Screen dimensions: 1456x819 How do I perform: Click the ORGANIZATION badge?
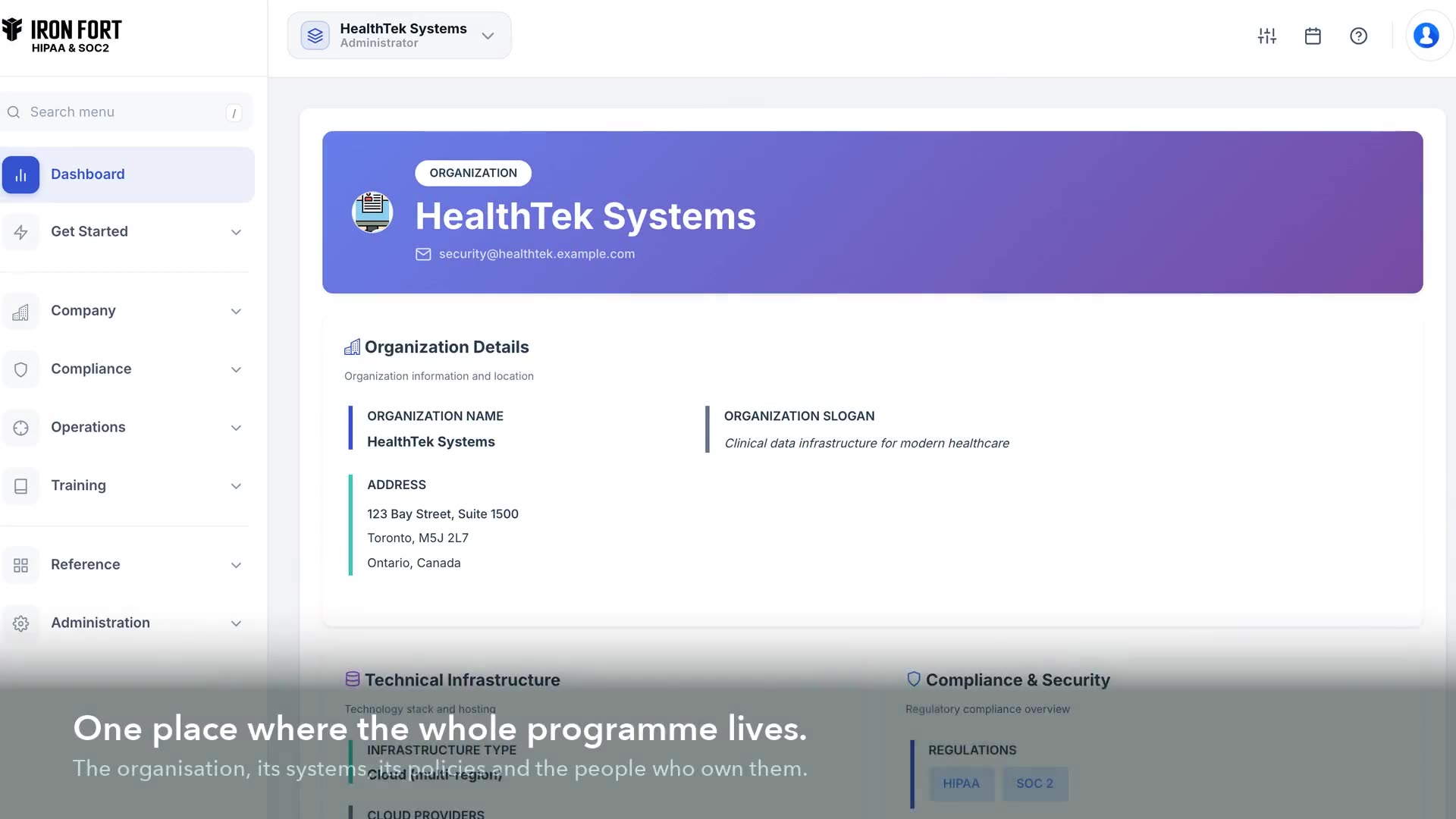click(x=473, y=173)
